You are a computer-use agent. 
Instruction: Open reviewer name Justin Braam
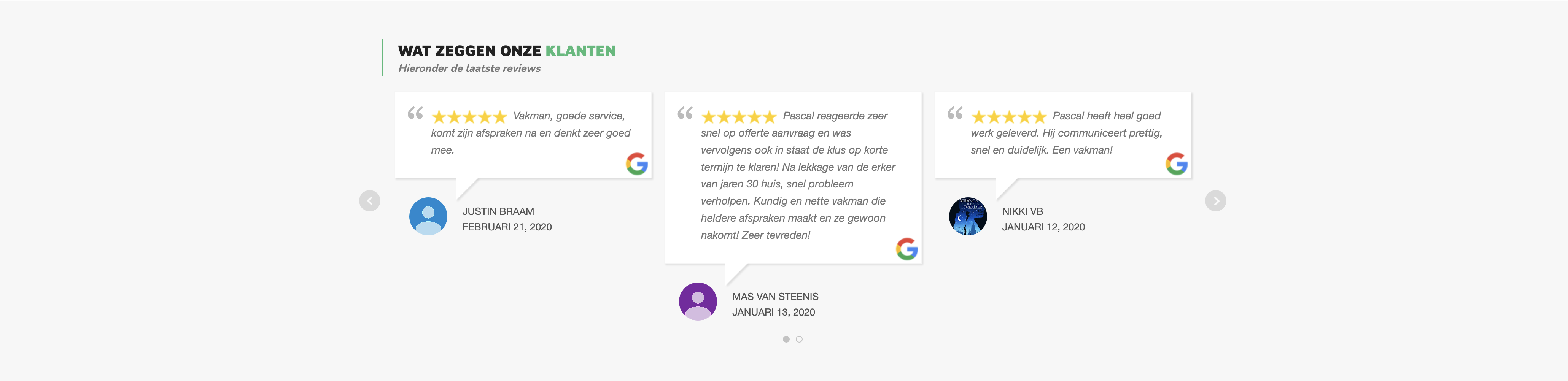tap(498, 211)
